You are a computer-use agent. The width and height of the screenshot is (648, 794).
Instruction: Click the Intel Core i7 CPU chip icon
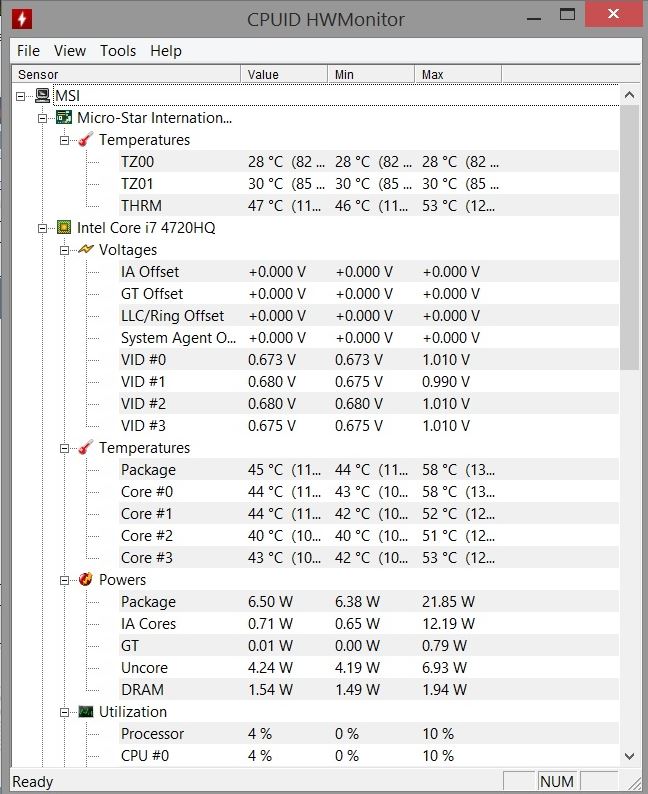[64, 227]
